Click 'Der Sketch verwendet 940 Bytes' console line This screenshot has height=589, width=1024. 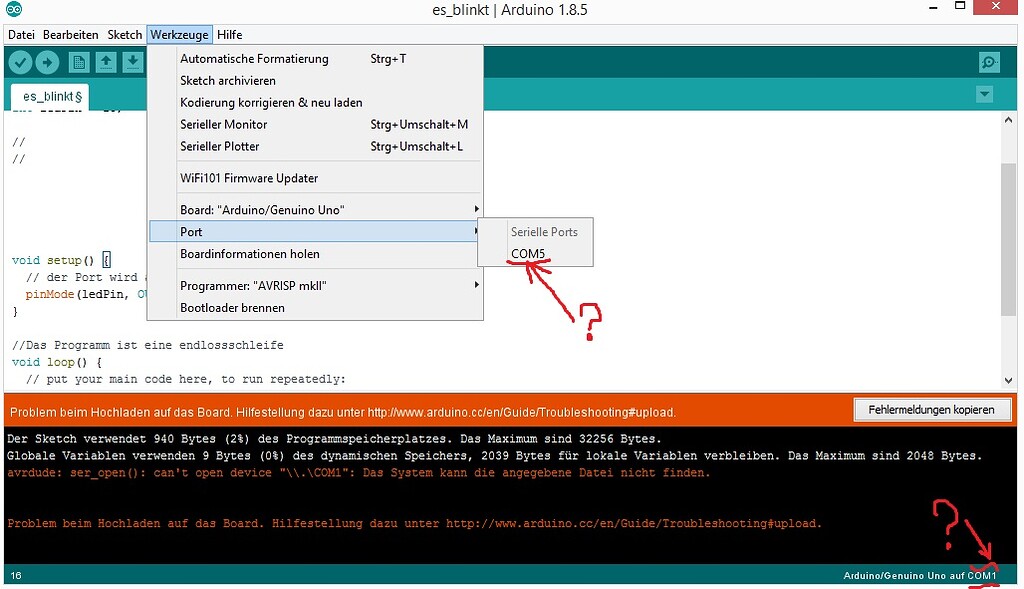click(x=334, y=439)
